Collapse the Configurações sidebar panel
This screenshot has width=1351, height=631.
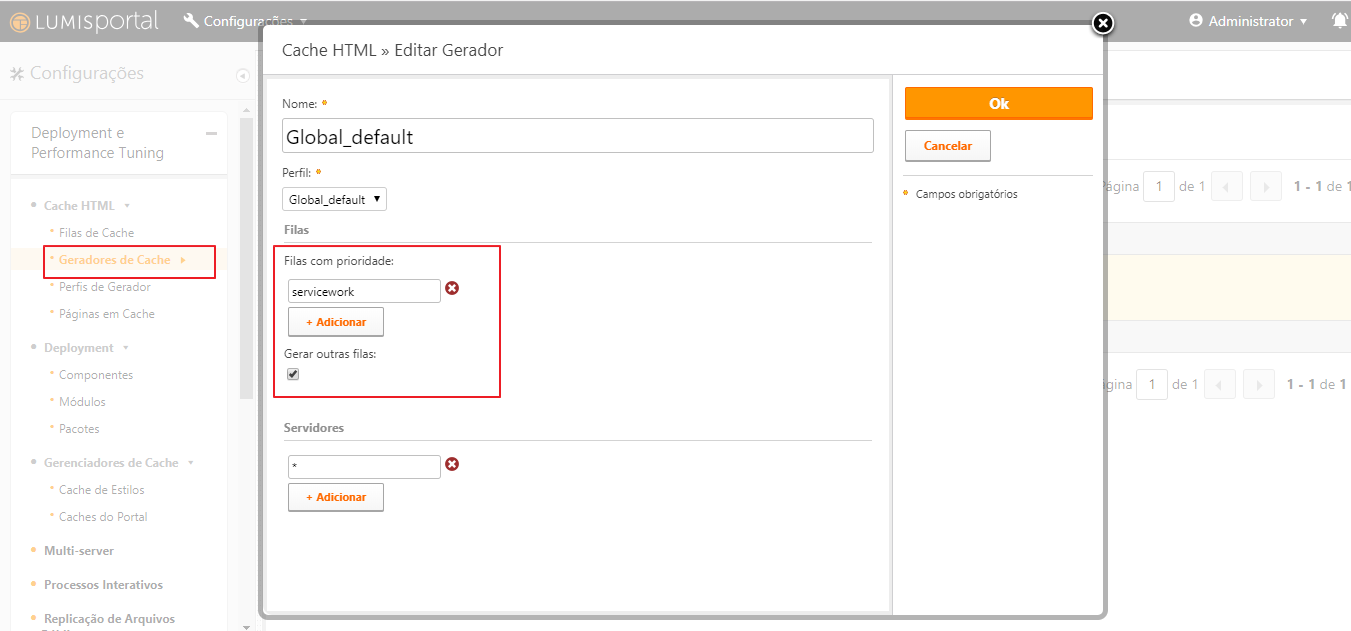point(242,75)
